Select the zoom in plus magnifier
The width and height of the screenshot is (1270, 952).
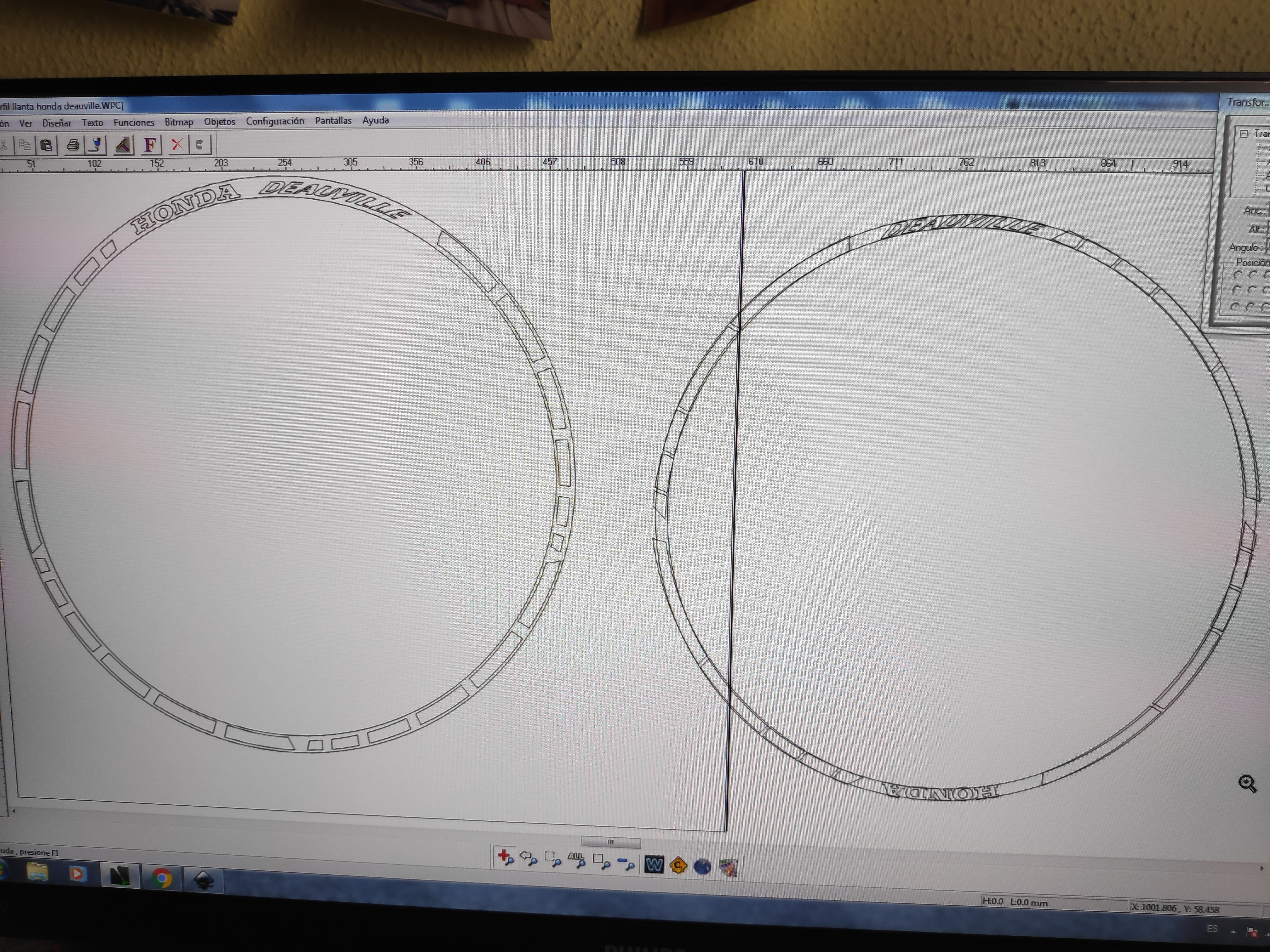tap(505, 858)
